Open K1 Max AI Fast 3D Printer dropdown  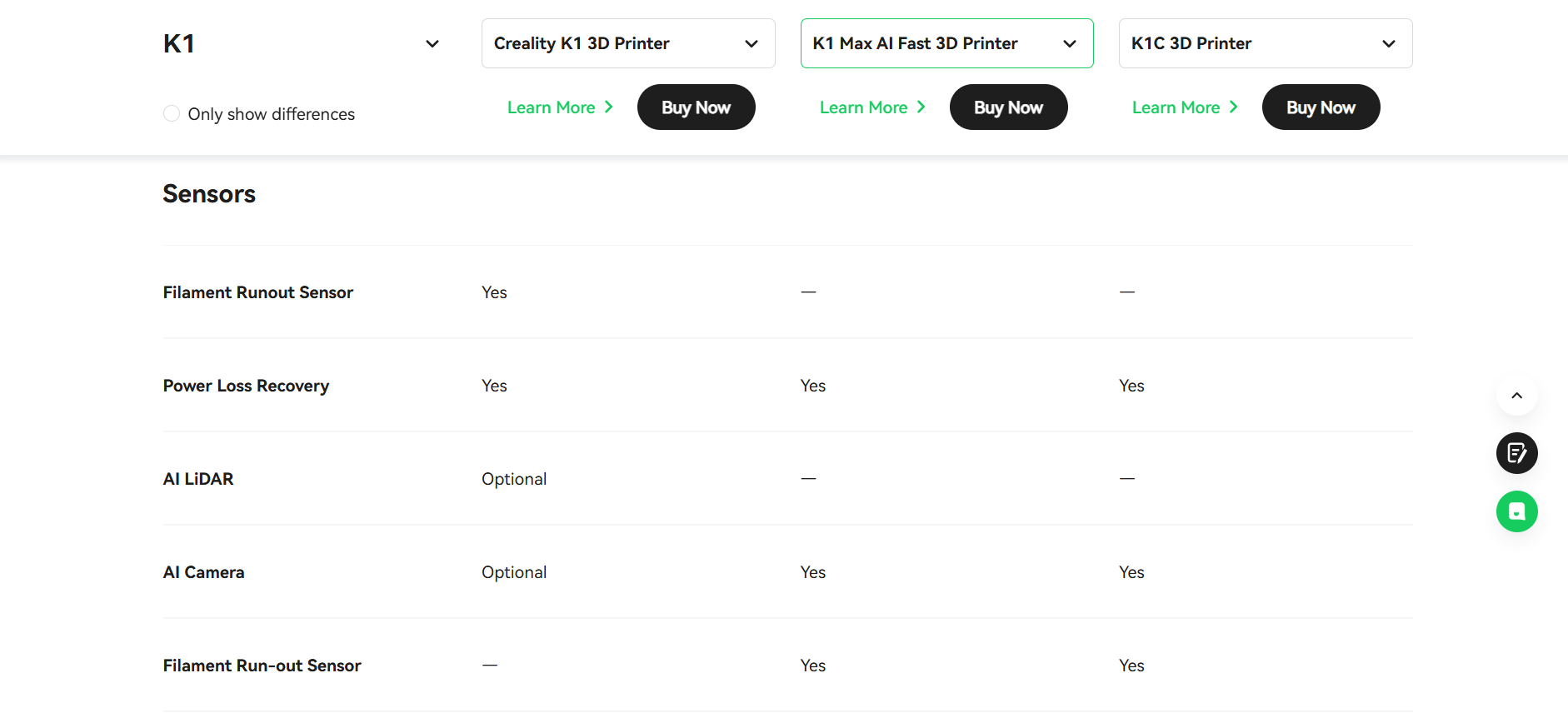947,43
